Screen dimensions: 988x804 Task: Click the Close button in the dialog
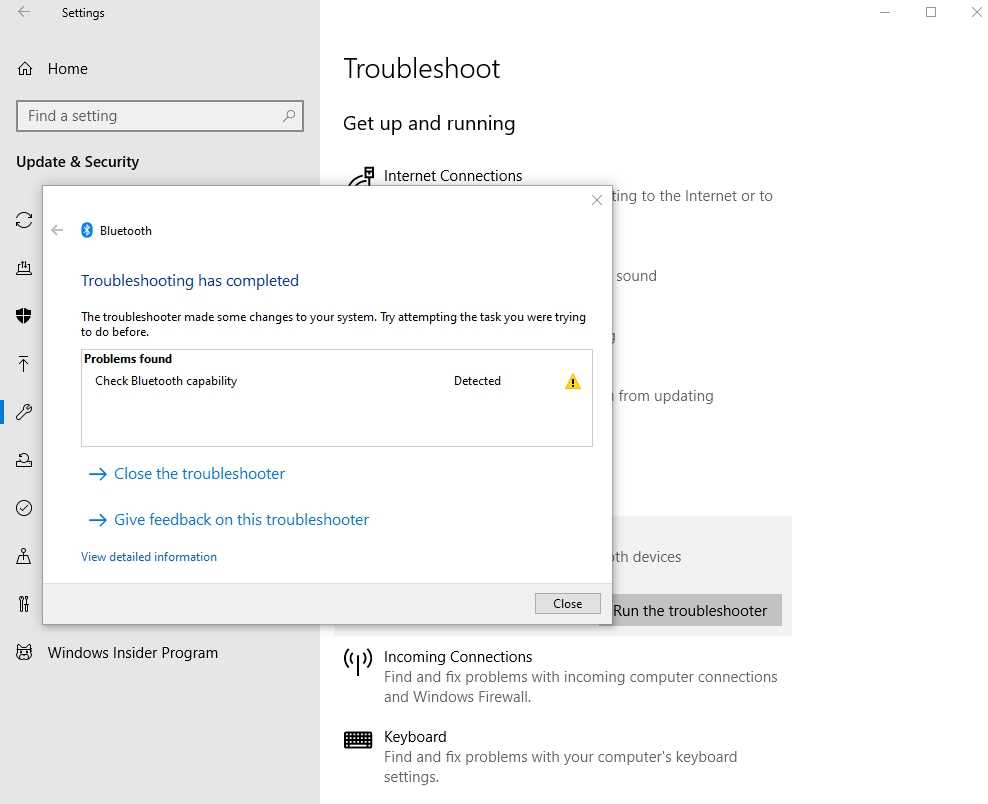tap(568, 604)
